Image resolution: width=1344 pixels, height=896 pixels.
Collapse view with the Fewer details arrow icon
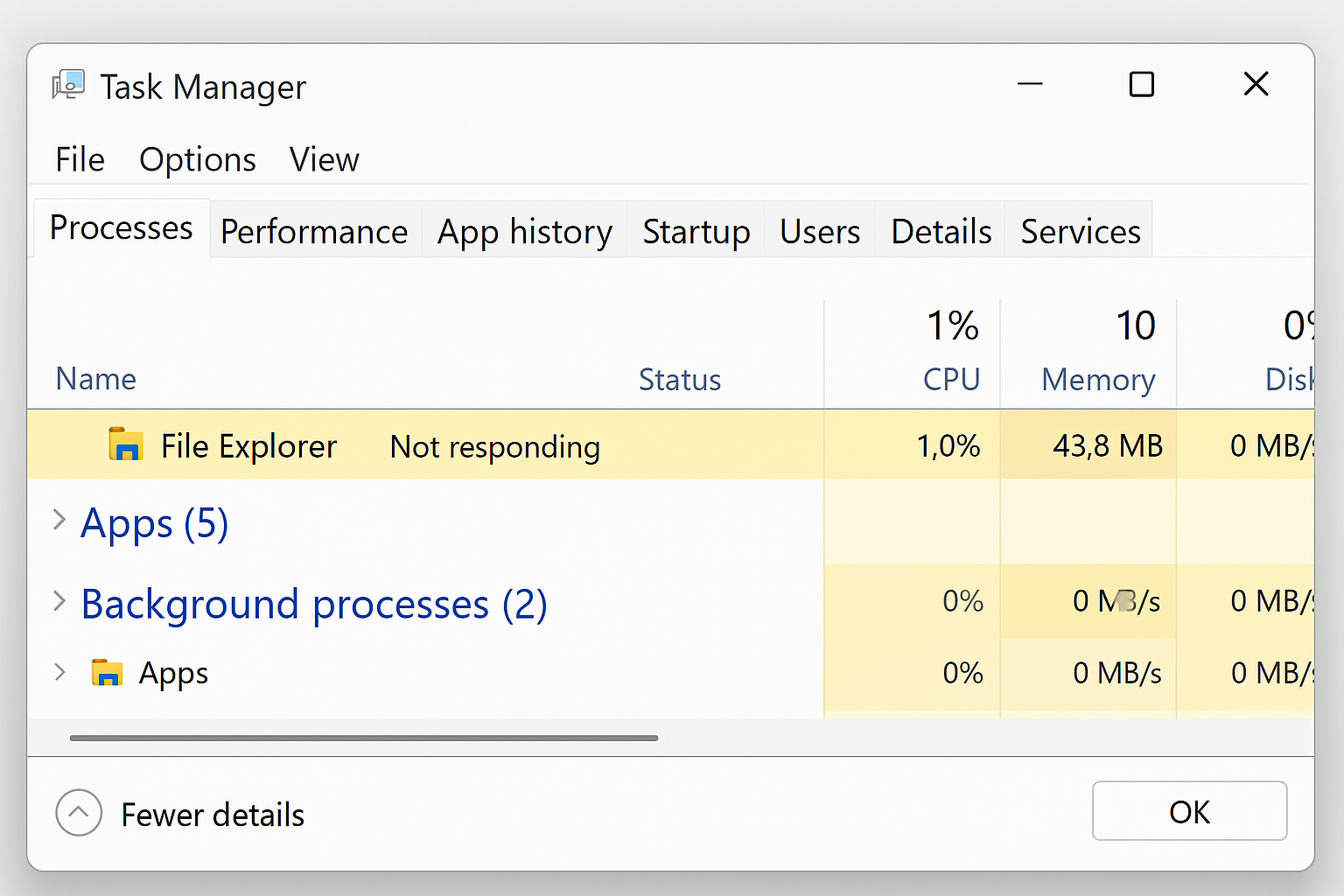click(x=79, y=813)
